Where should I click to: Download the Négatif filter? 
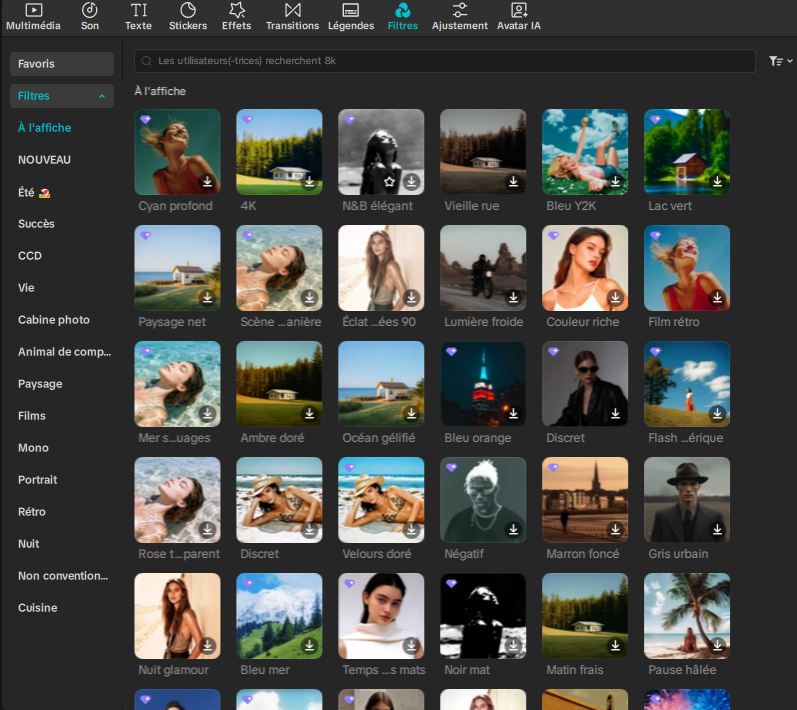[513, 530]
